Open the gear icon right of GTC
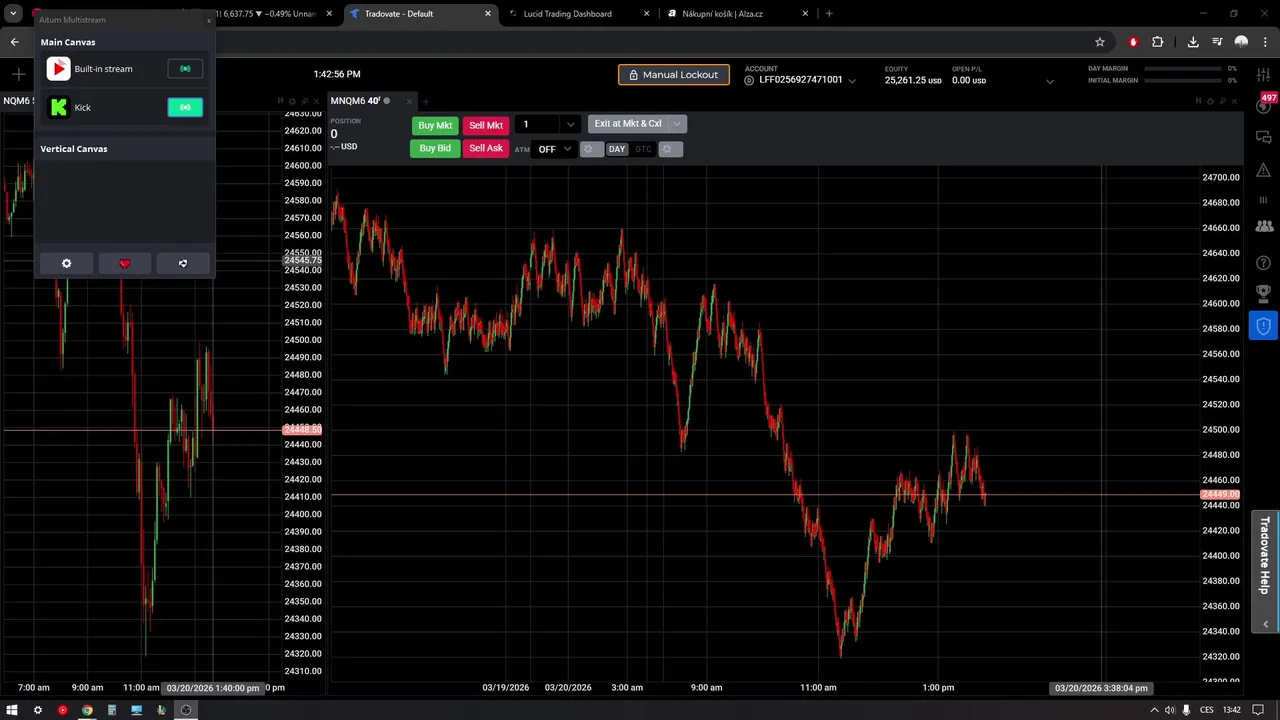This screenshot has height=720, width=1280. coord(670,149)
